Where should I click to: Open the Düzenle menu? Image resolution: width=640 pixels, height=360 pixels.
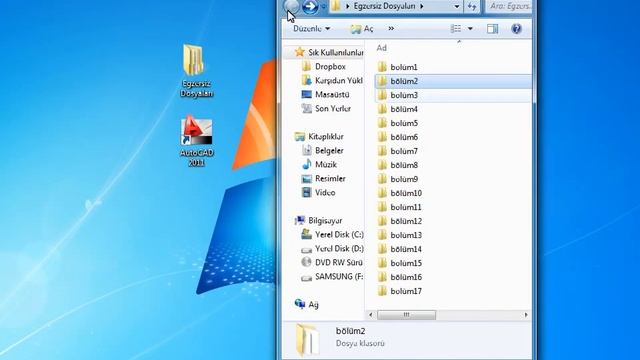(311, 29)
